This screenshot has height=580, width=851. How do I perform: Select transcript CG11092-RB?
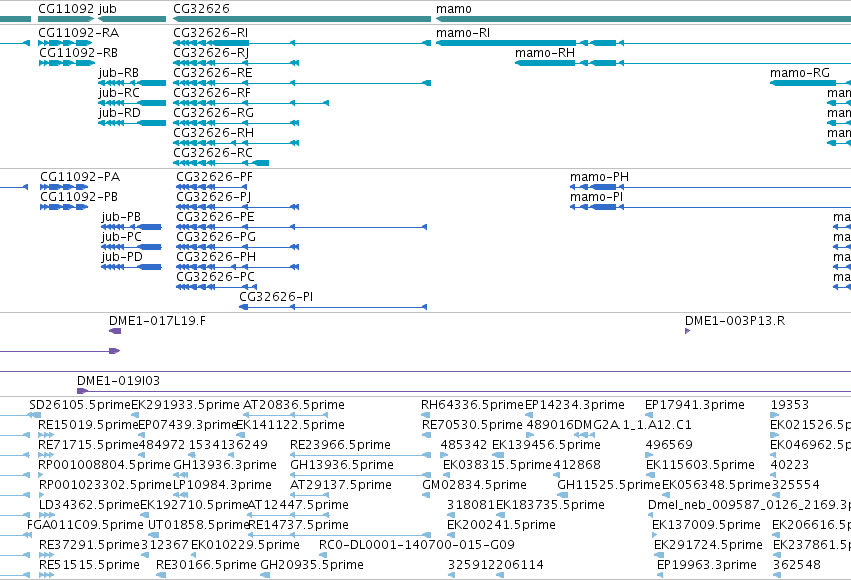[x=78, y=53]
